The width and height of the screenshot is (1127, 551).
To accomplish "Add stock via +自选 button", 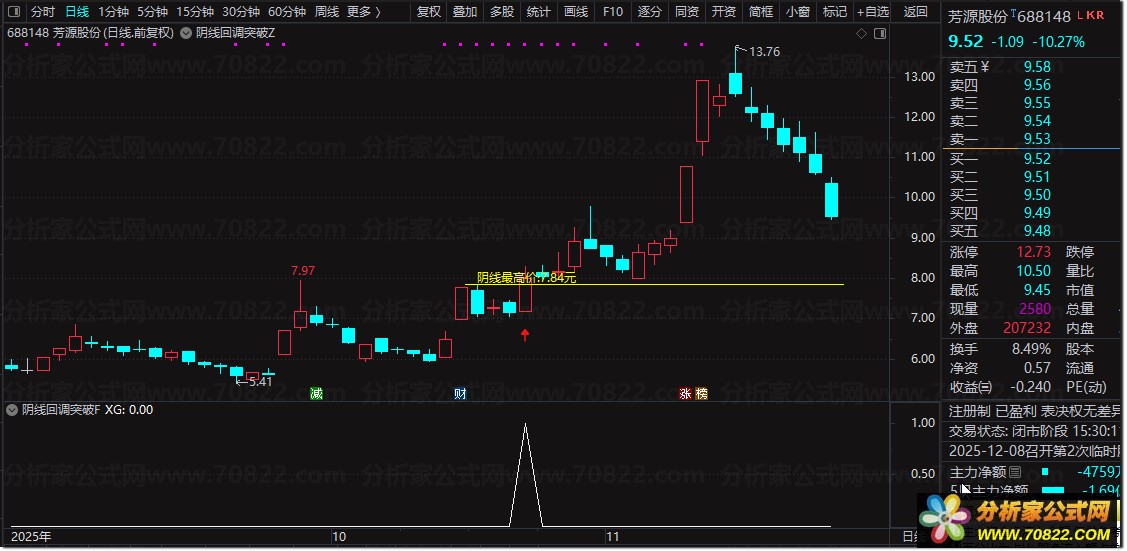I will click(x=873, y=11).
